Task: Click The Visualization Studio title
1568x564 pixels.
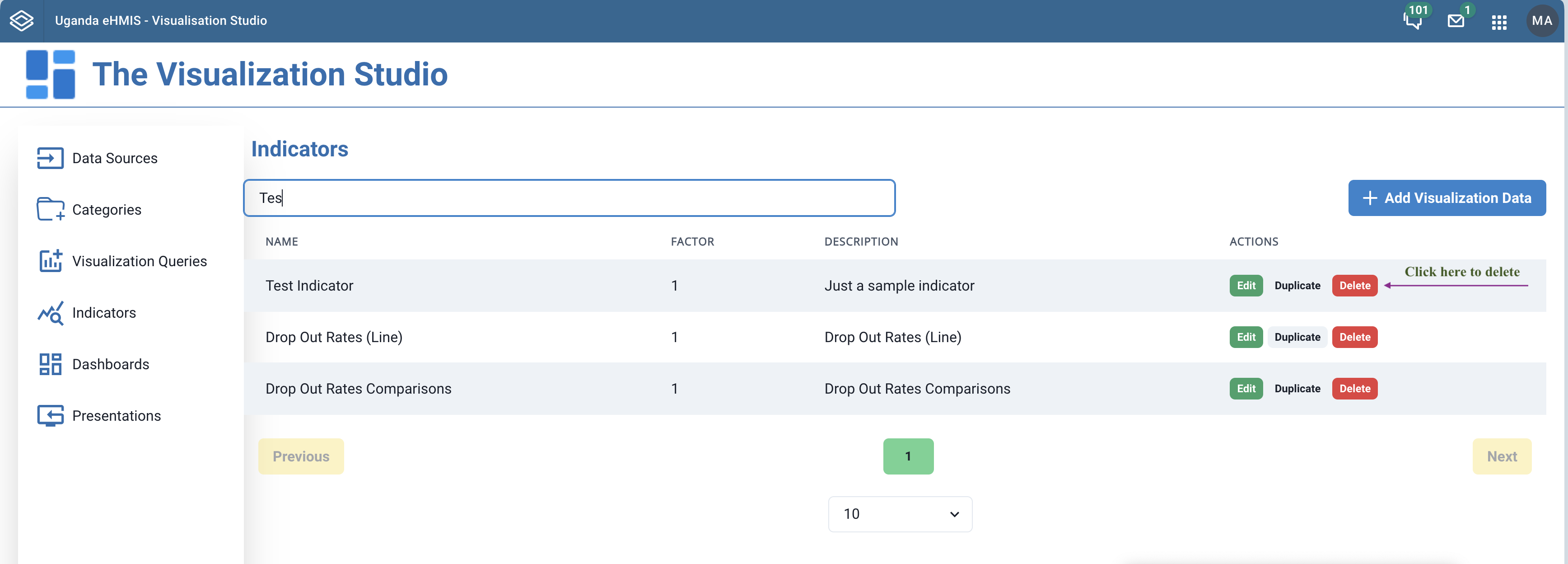Action: (270, 74)
